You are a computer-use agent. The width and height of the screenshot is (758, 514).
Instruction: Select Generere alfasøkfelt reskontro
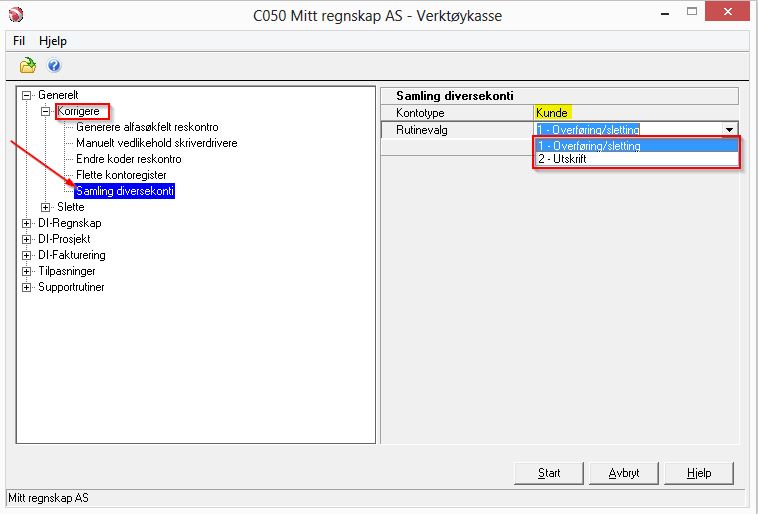pyautogui.click(x=147, y=127)
